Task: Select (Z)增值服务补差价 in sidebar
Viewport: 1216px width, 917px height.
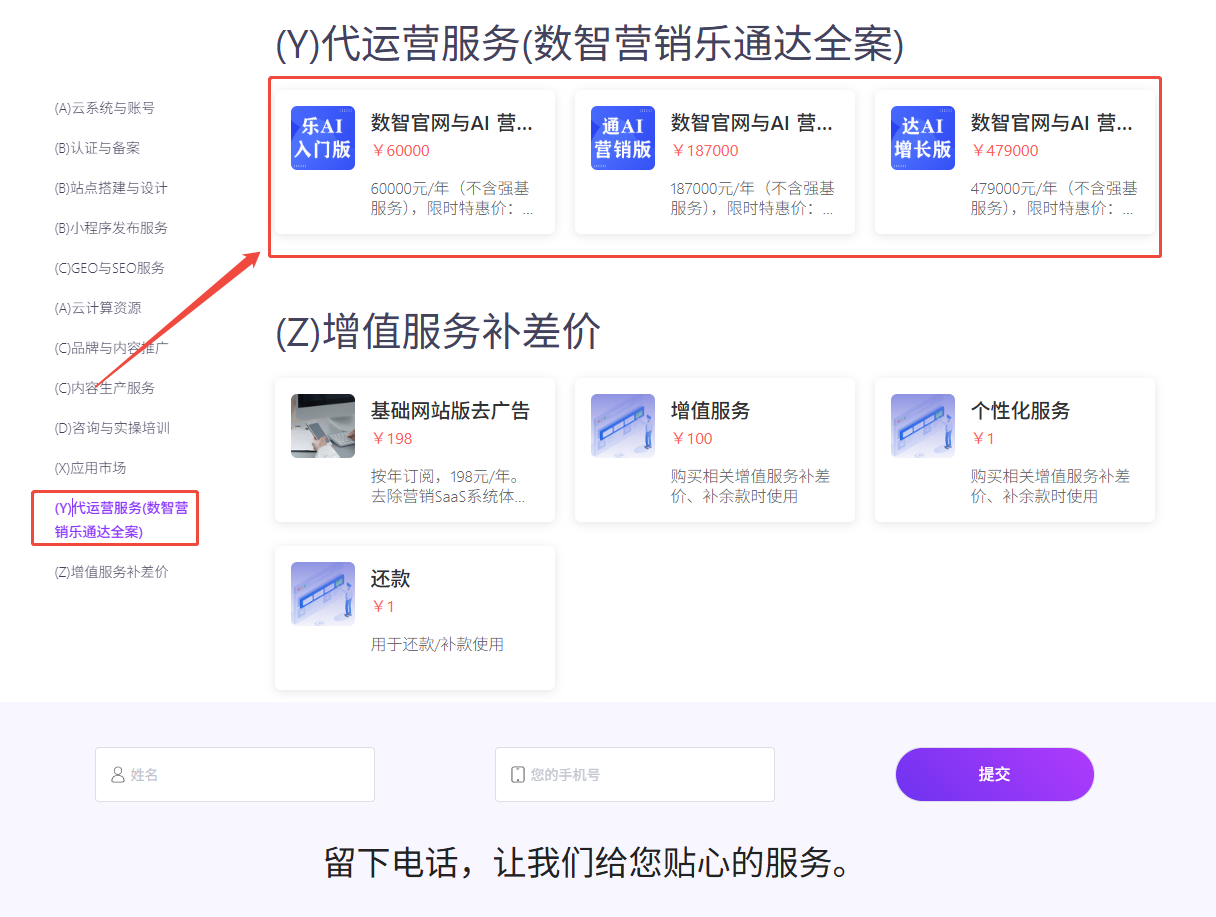Action: tap(111, 572)
